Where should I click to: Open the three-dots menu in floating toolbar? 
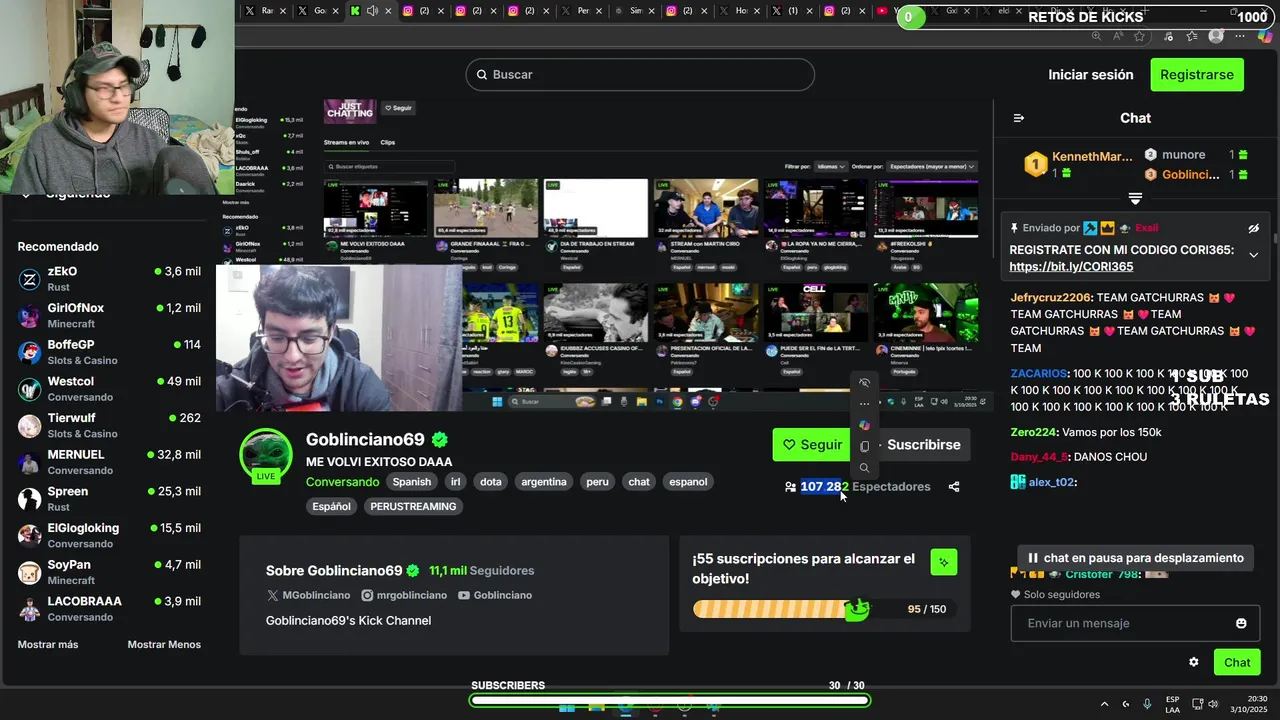[x=864, y=404]
